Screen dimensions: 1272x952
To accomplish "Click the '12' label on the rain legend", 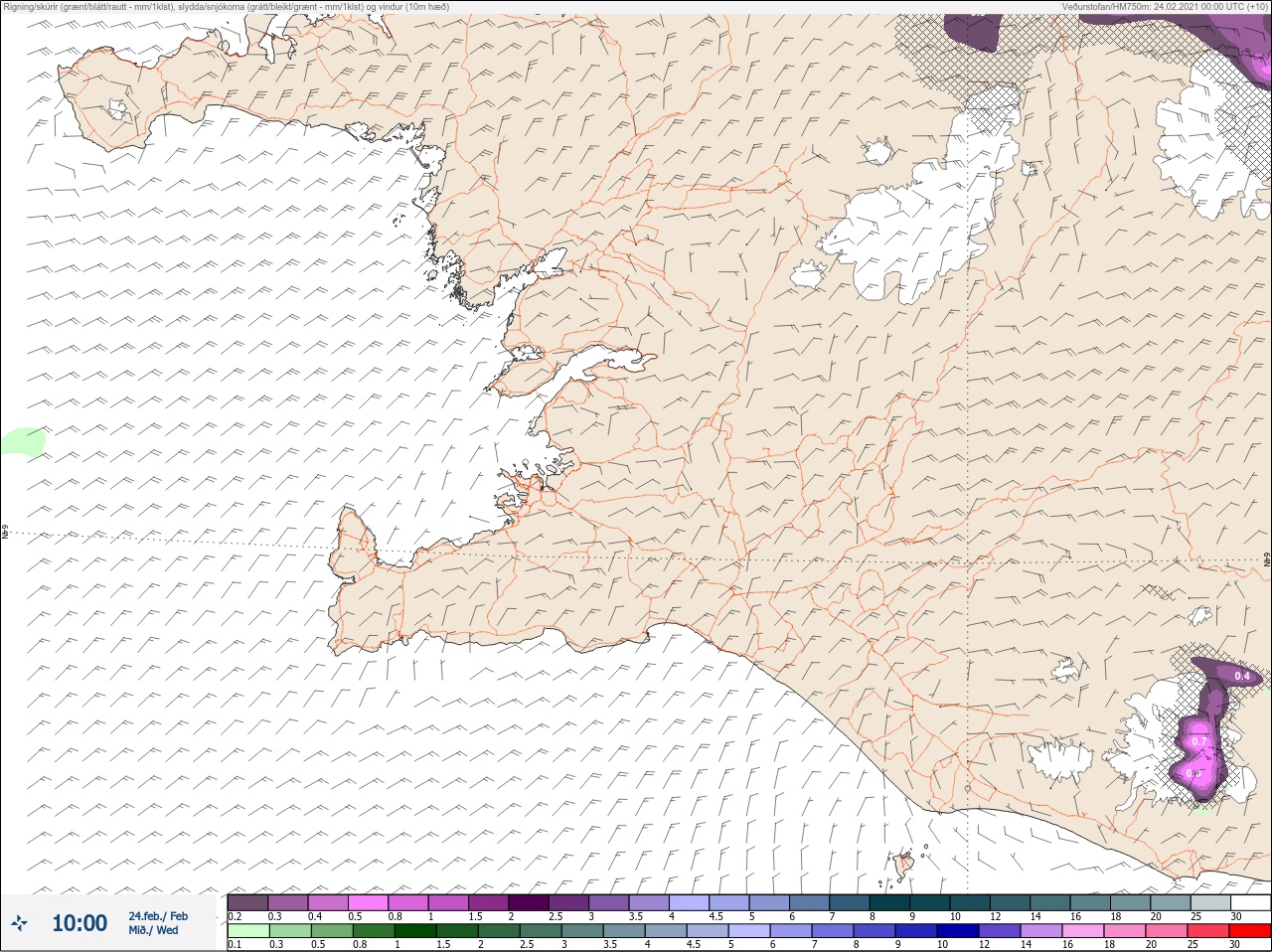I will coord(985,945).
